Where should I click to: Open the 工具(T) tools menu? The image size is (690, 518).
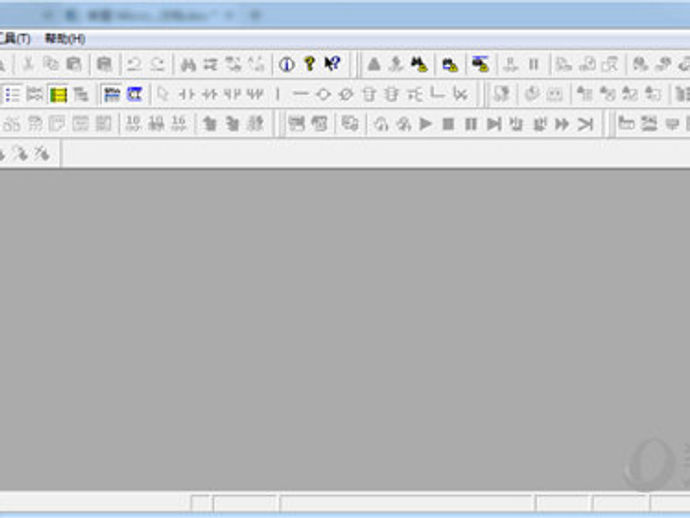coord(15,39)
